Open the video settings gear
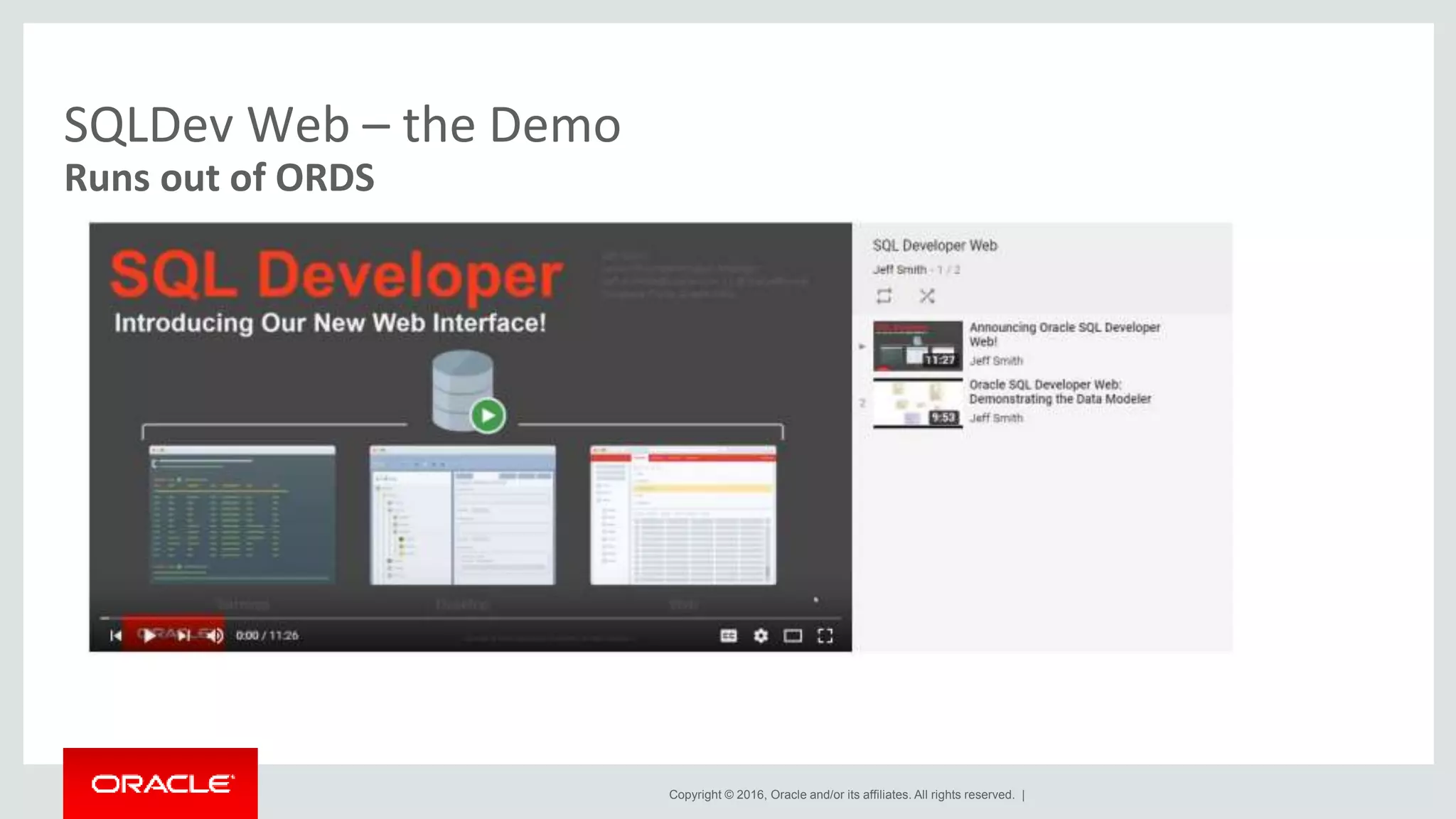The image size is (1456, 819). [761, 636]
